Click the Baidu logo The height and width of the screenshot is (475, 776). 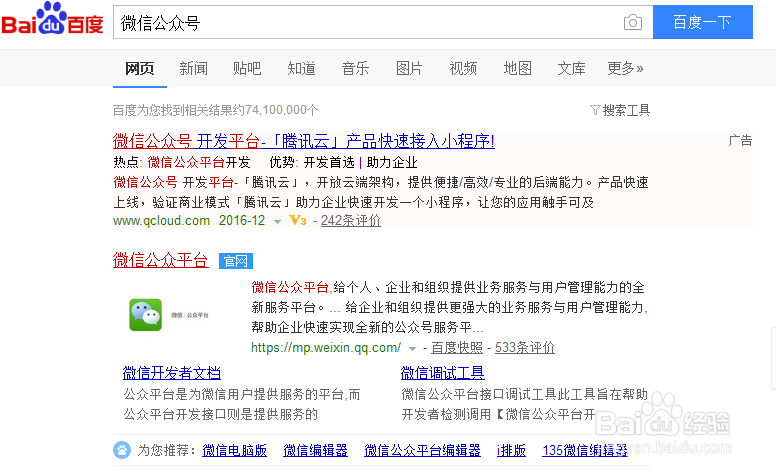52,18
